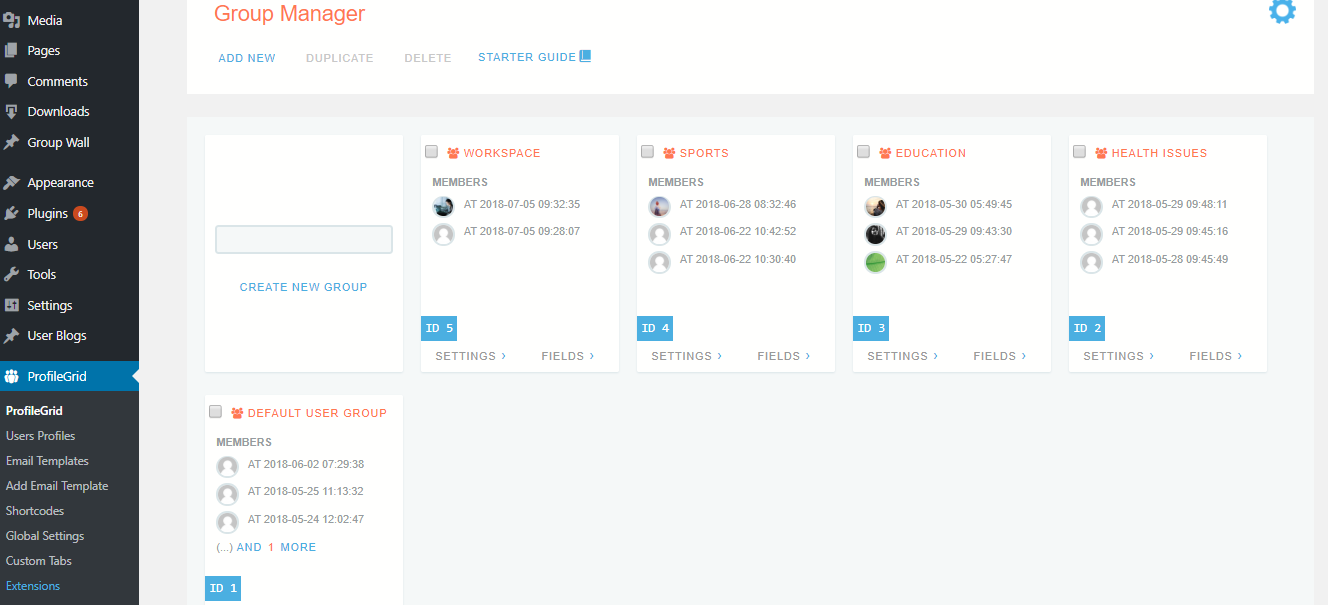The width and height of the screenshot is (1328, 605).
Task: Click the Appearance paintbrush icon
Action: [12, 183]
